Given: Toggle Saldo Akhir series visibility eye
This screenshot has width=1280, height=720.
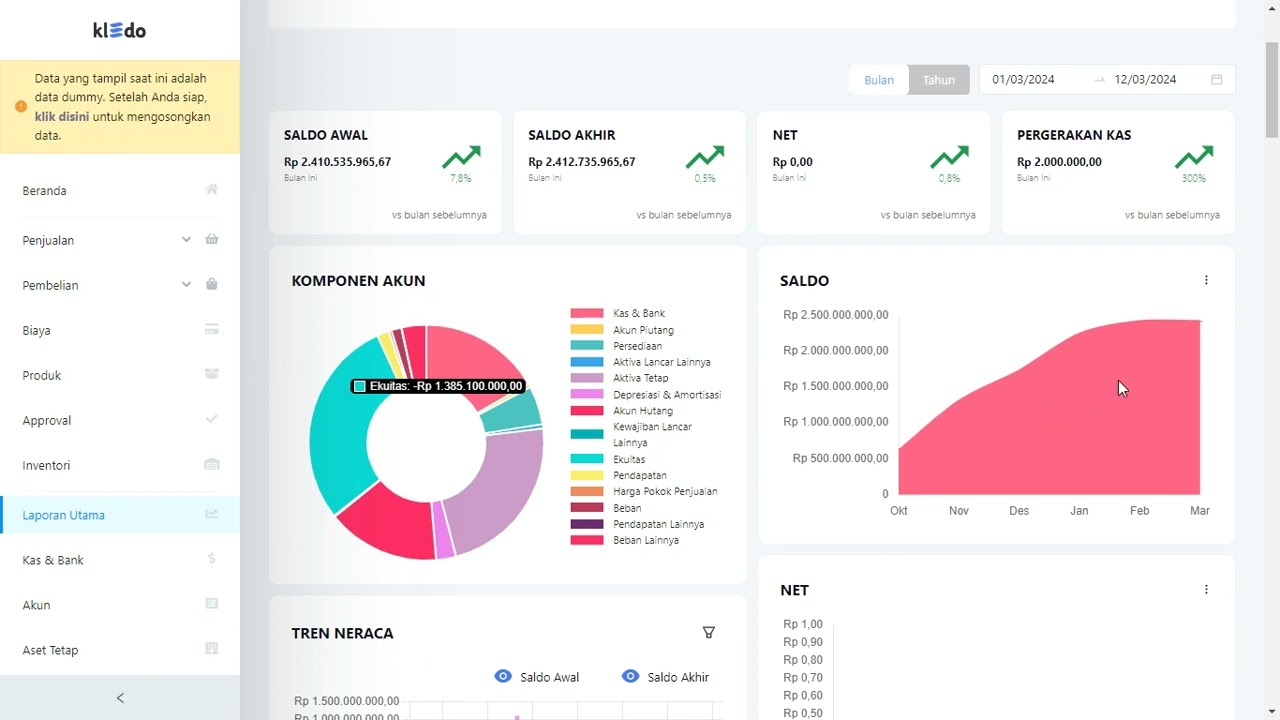Looking at the screenshot, I should tap(630, 677).
